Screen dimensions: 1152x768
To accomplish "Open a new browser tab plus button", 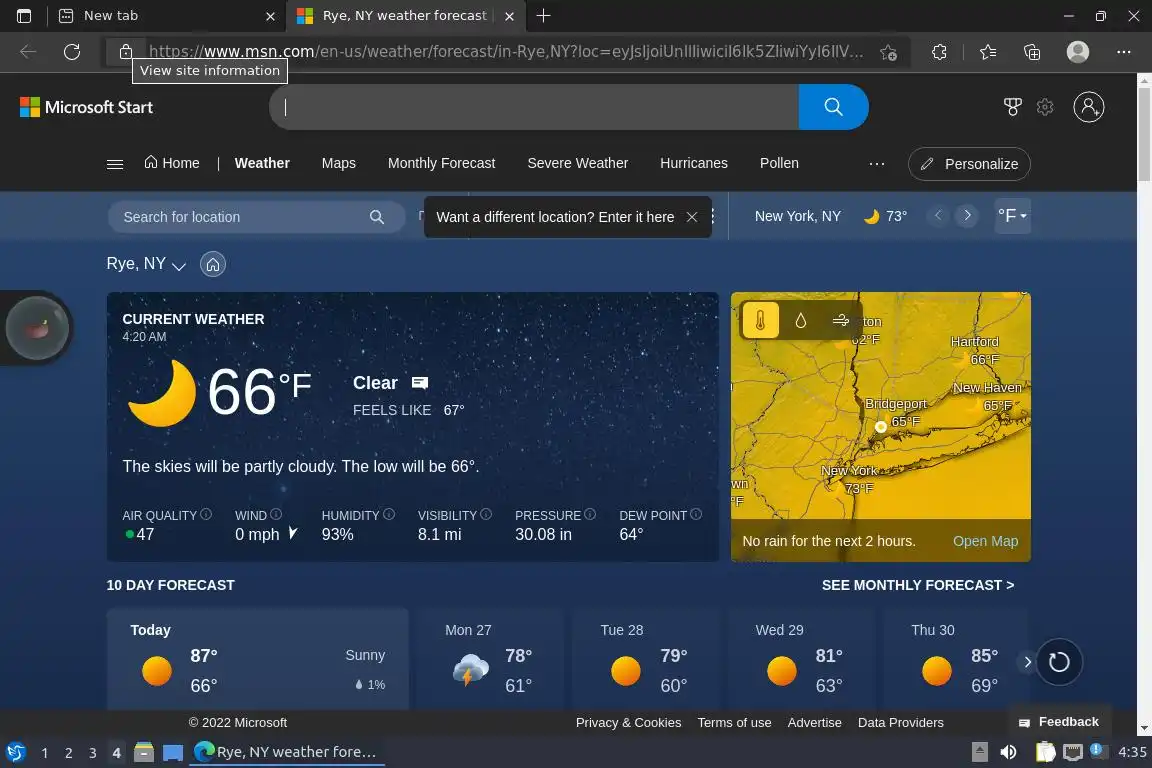I will (x=543, y=15).
